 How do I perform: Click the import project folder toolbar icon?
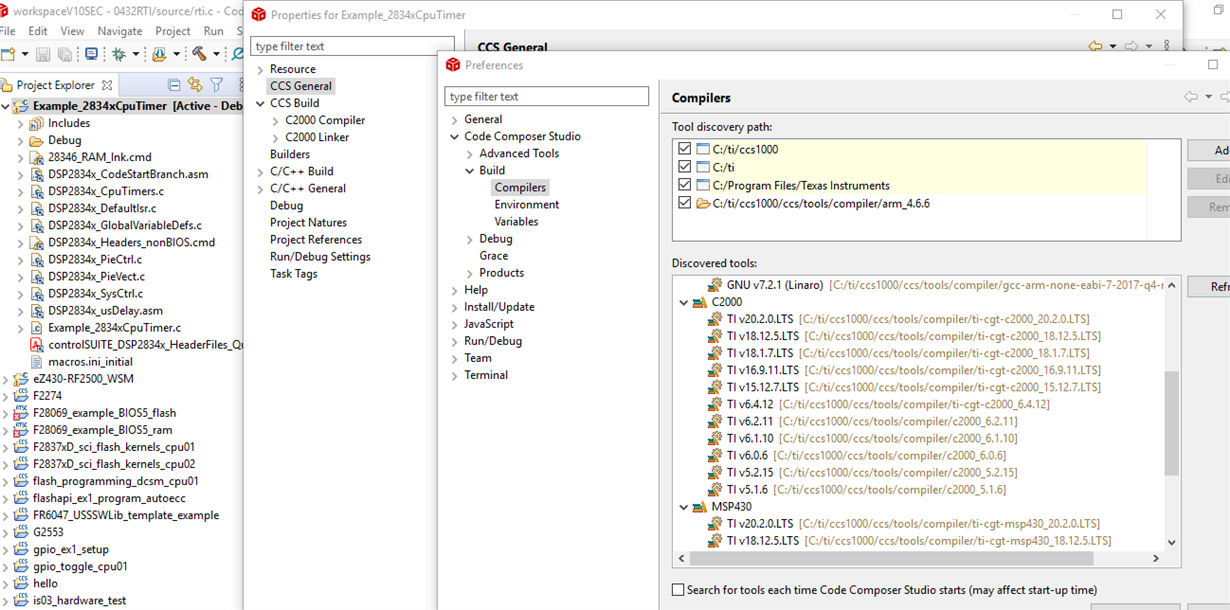(159, 54)
